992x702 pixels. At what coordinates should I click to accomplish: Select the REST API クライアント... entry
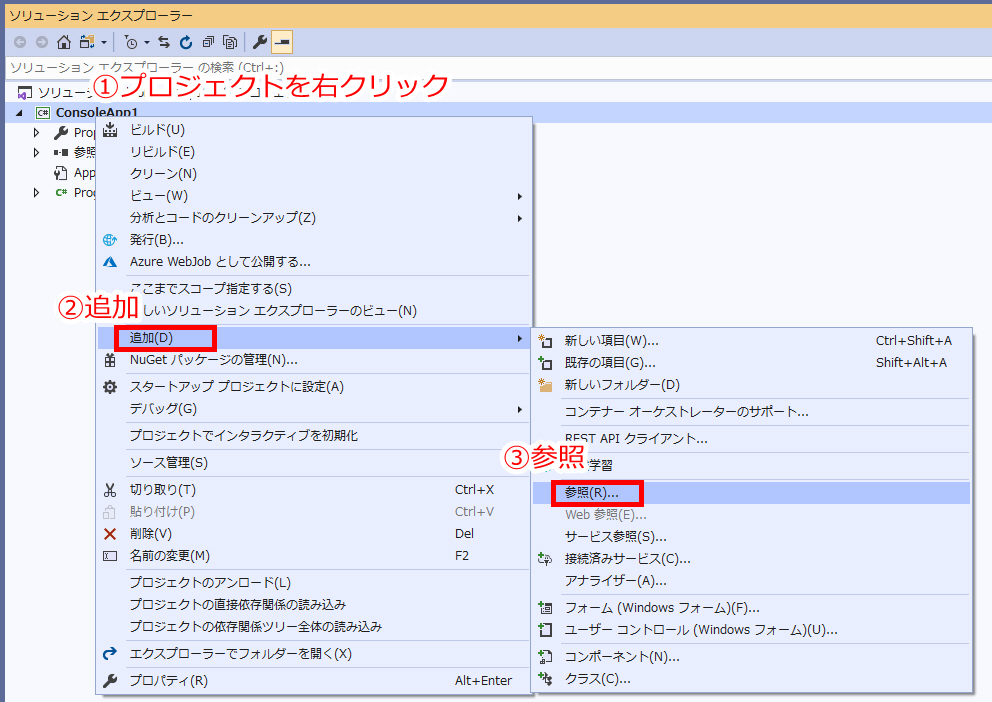click(752, 439)
